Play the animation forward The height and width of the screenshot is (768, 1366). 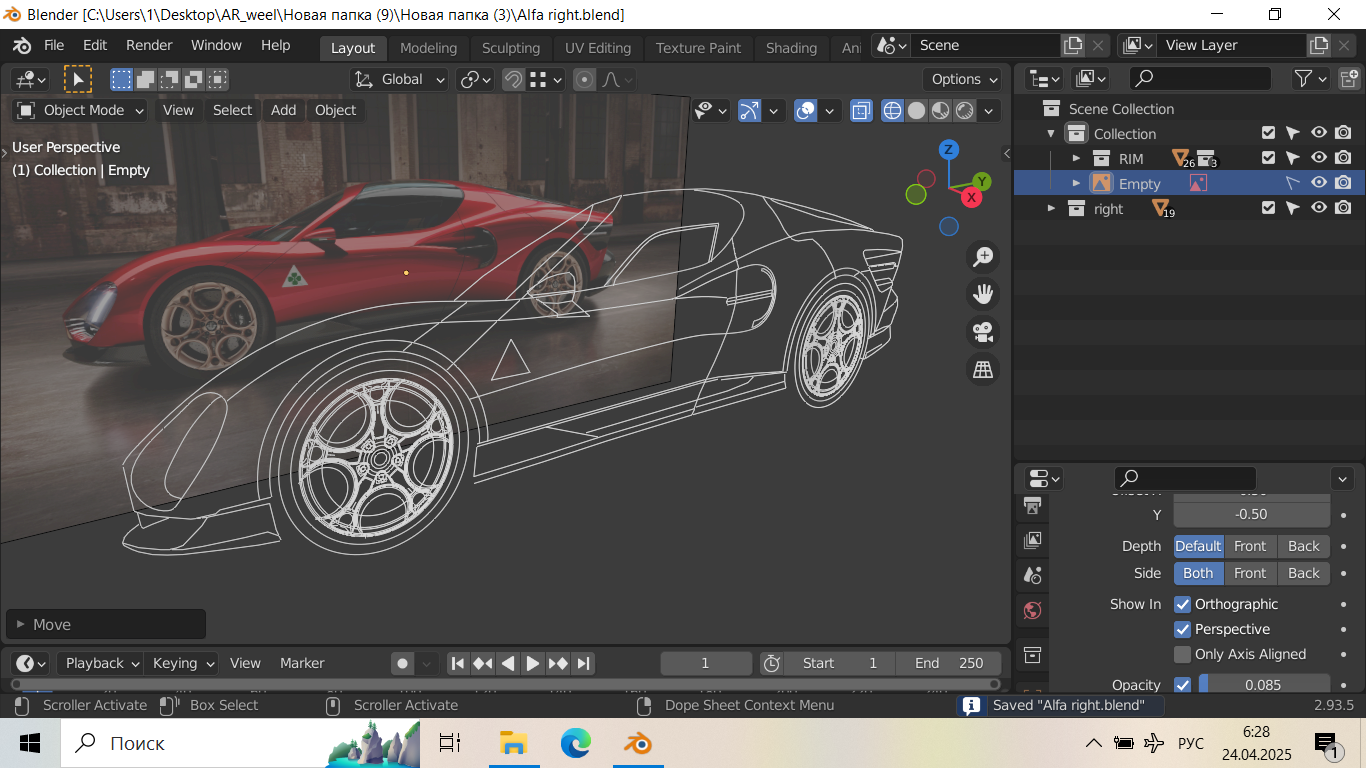(533, 663)
